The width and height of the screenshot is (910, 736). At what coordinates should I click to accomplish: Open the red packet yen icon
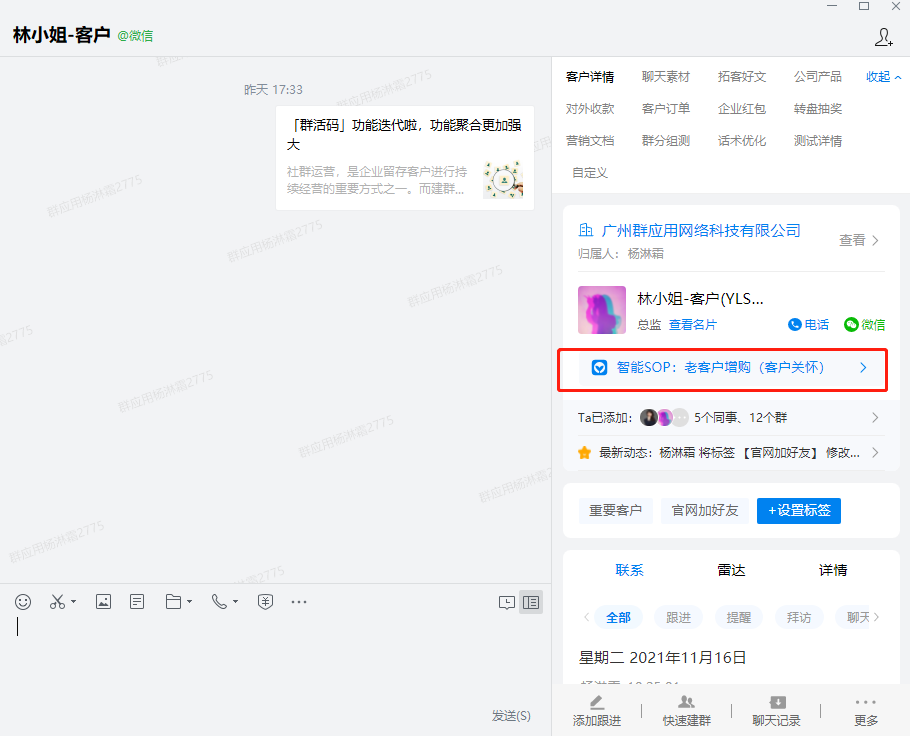click(x=265, y=601)
